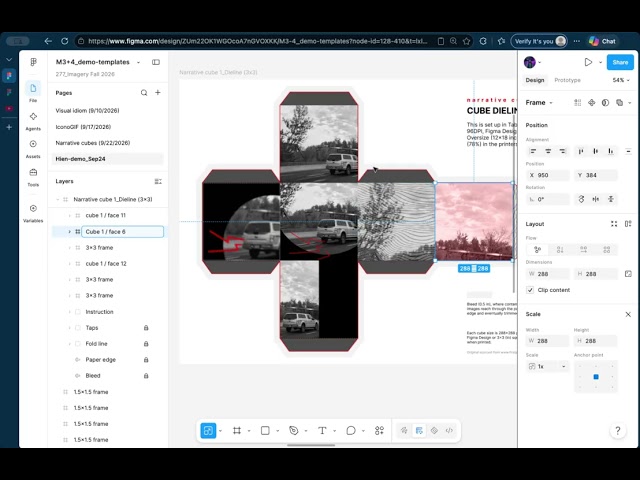Select the cube 1 / face 12 layer
This screenshot has height=480, width=640.
tap(106, 264)
